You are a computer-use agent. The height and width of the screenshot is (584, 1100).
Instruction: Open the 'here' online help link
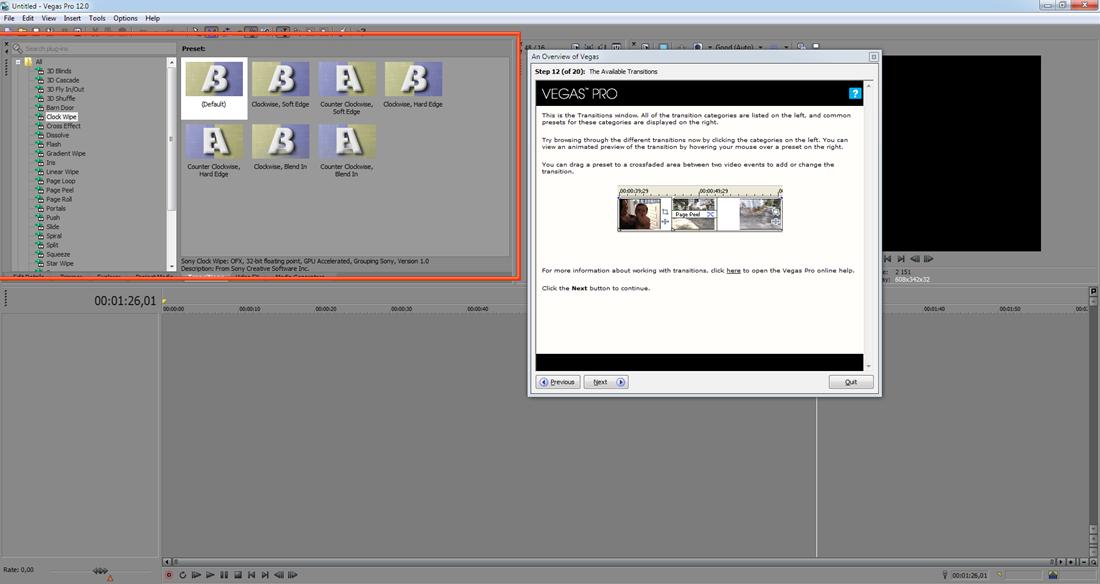click(733, 270)
